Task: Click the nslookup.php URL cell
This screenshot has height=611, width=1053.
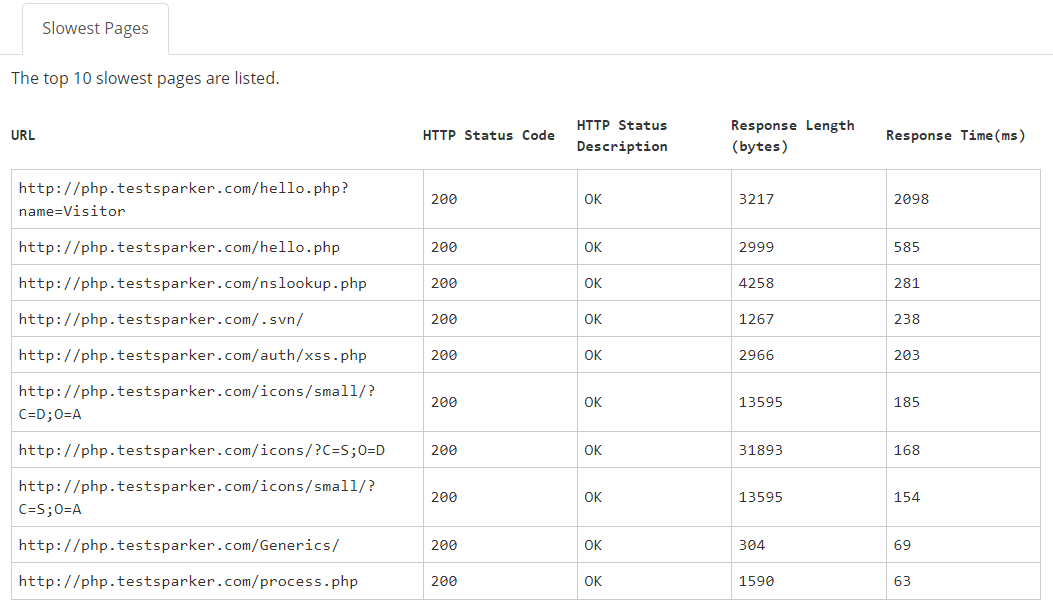Action: point(192,283)
